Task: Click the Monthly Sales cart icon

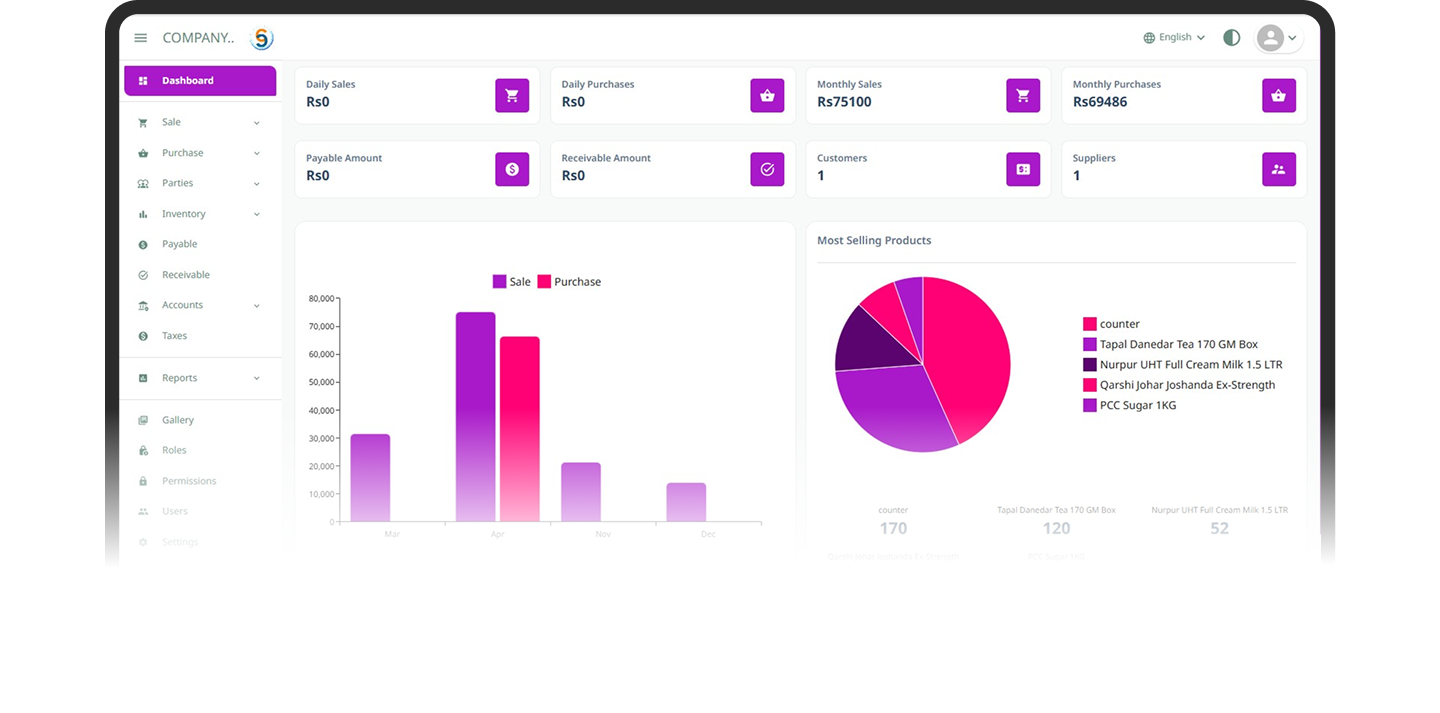Action: tap(1023, 95)
